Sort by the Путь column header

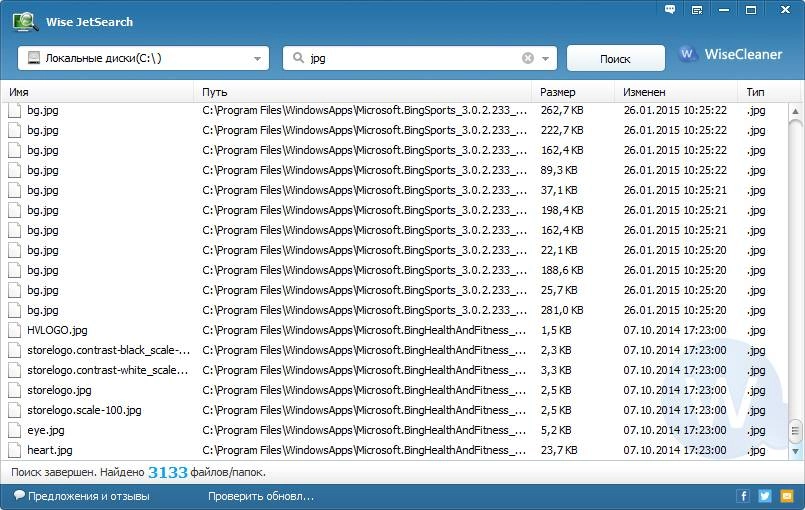point(362,92)
